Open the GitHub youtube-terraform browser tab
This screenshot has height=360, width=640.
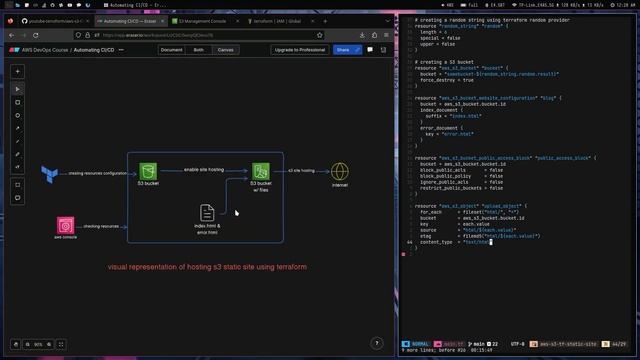point(54,21)
